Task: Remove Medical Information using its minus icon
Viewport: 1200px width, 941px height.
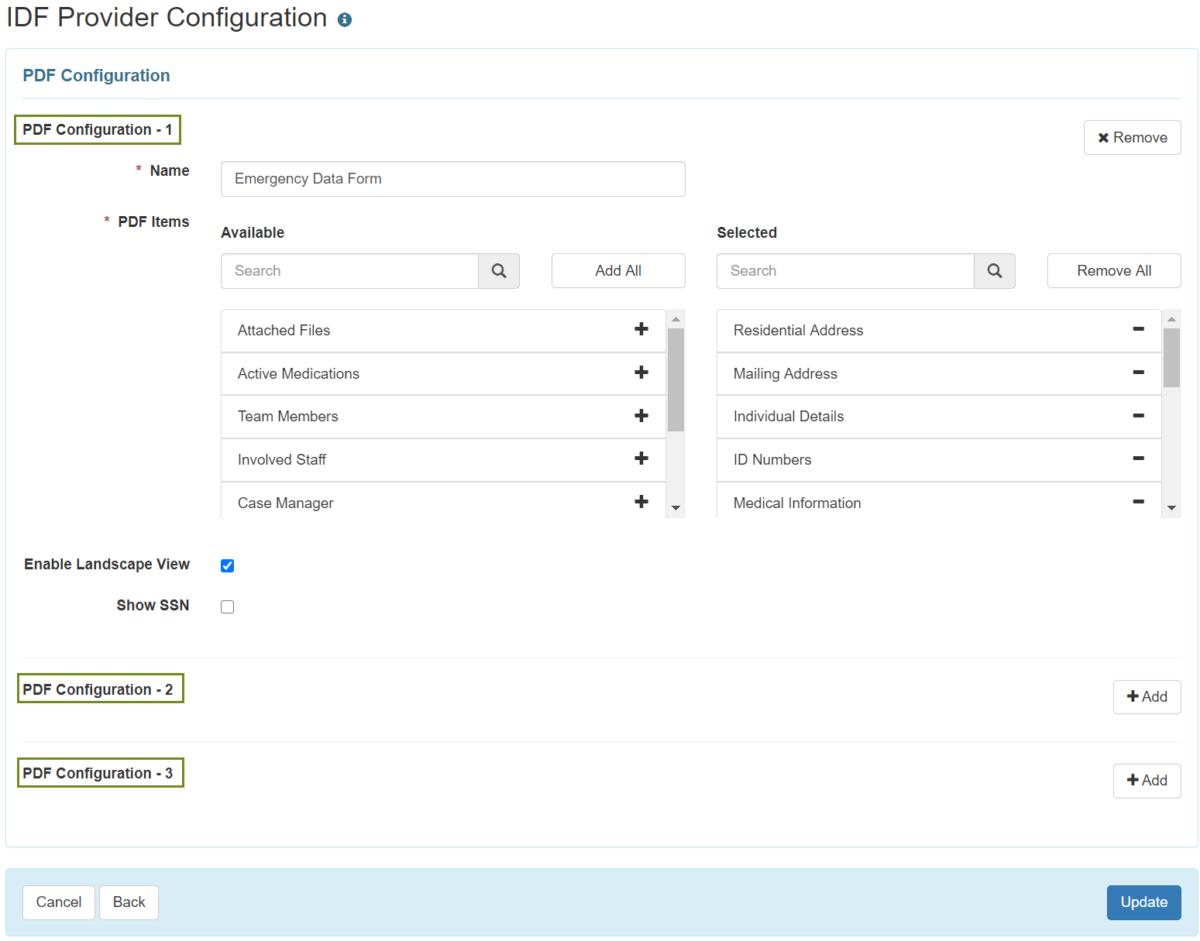Action: tap(1138, 502)
